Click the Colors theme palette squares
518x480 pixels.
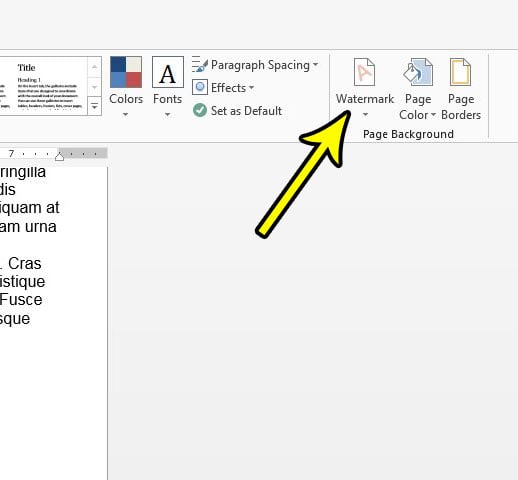(126, 72)
